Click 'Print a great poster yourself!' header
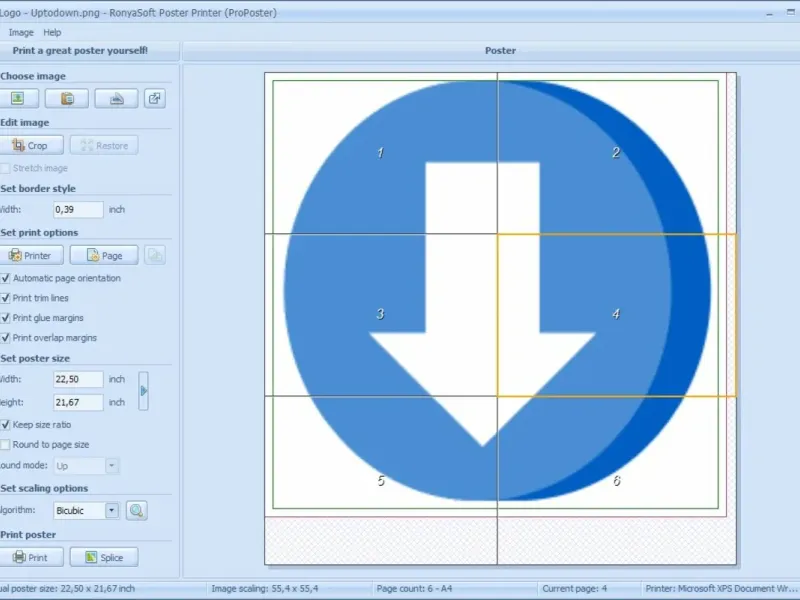 pyautogui.click(x=80, y=51)
